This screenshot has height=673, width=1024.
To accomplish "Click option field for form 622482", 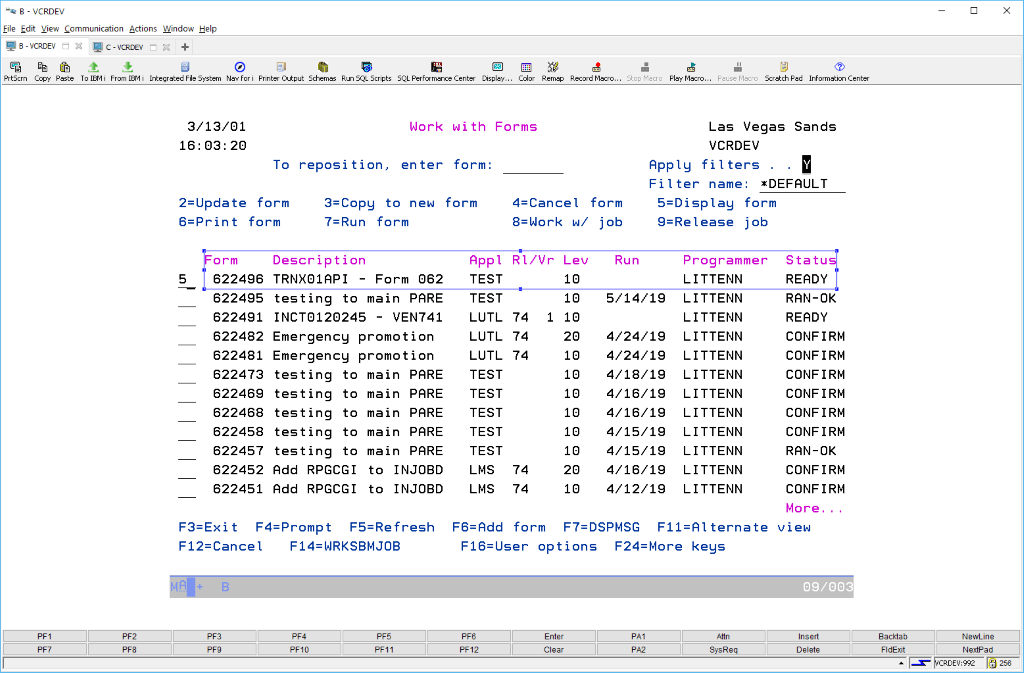I will pos(187,337).
